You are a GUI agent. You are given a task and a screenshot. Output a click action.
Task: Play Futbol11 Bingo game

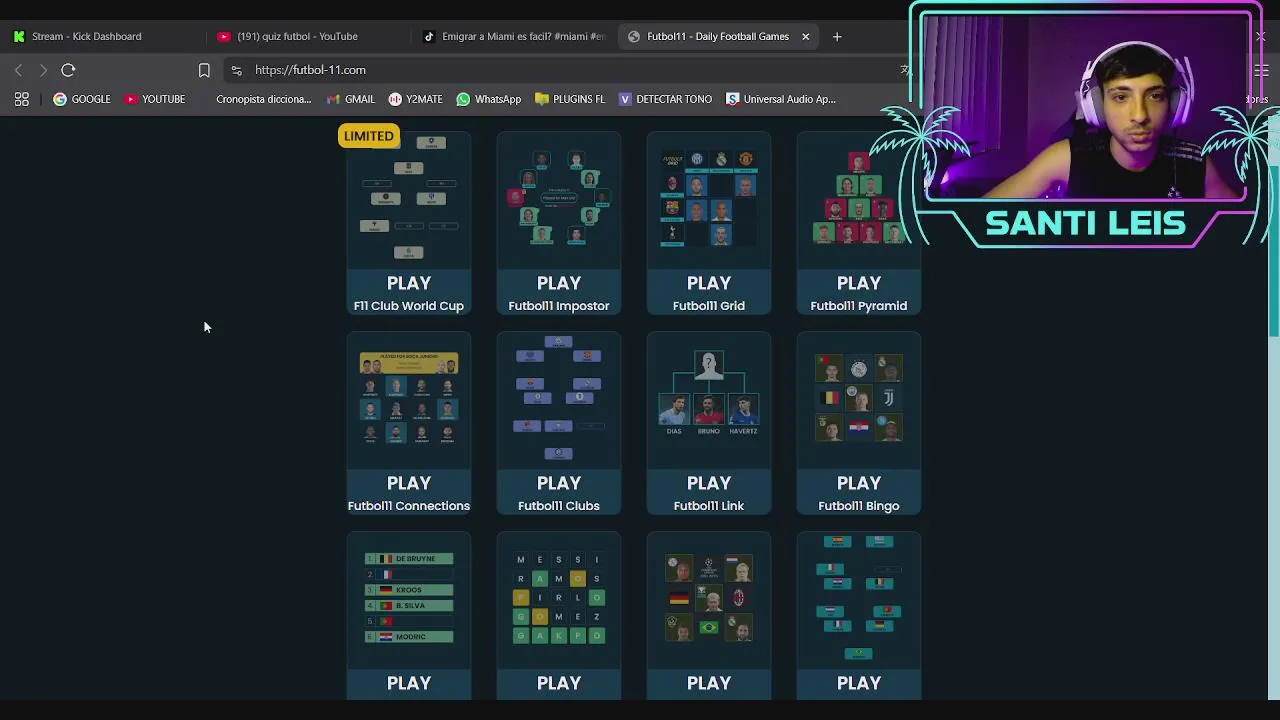(859, 483)
